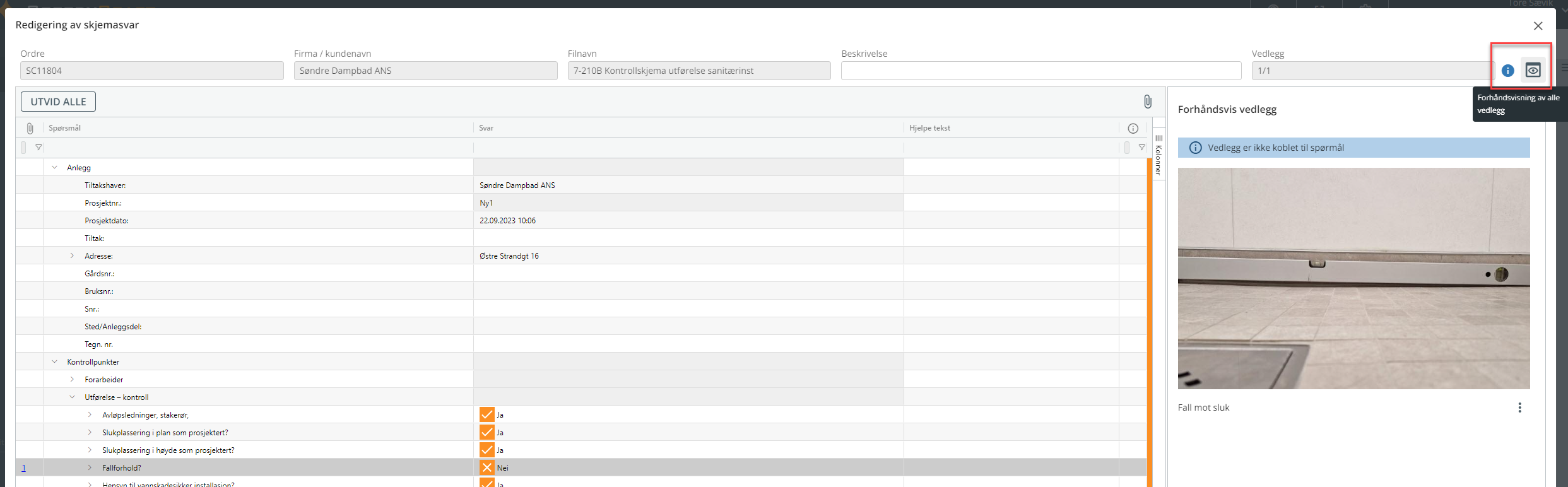The width and height of the screenshot is (1568, 487).
Task: Expand the Fallforhold row
Action: coord(90,468)
